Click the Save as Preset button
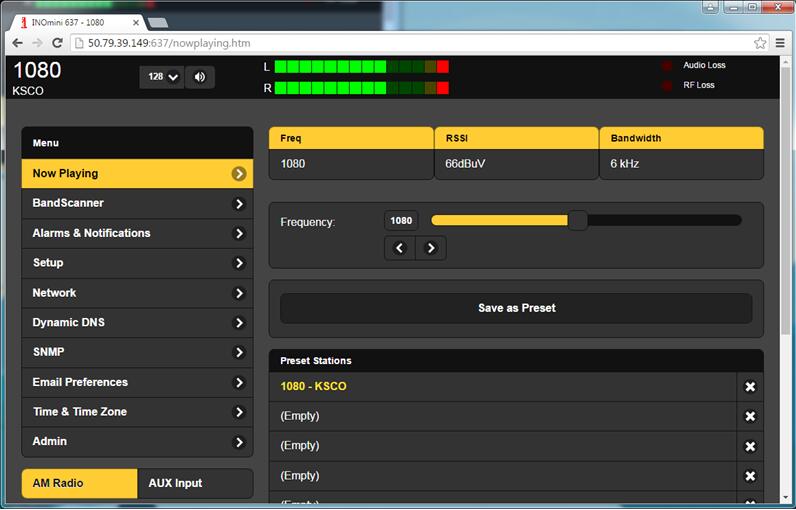 click(516, 308)
